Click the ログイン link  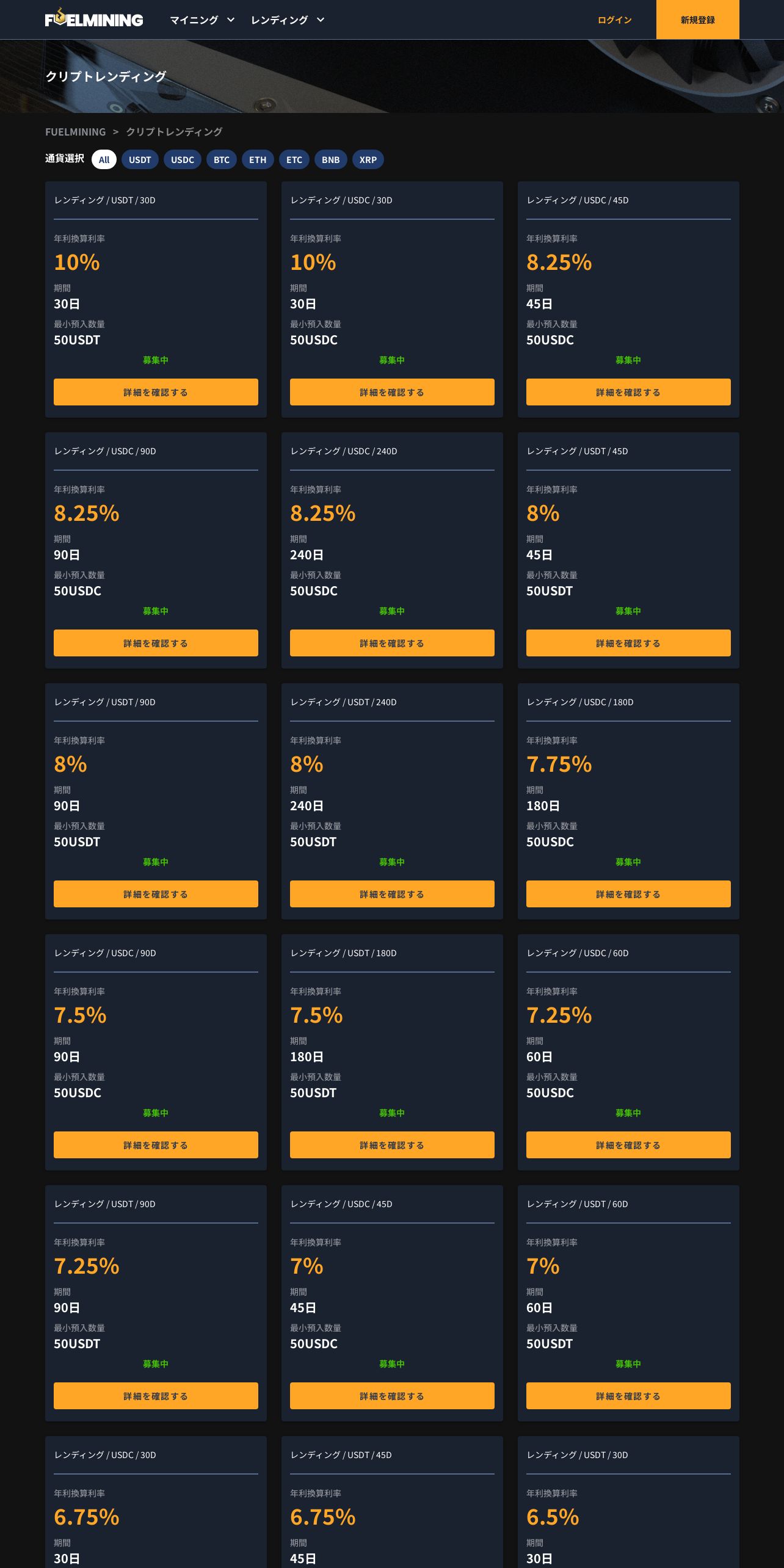[x=614, y=20]
